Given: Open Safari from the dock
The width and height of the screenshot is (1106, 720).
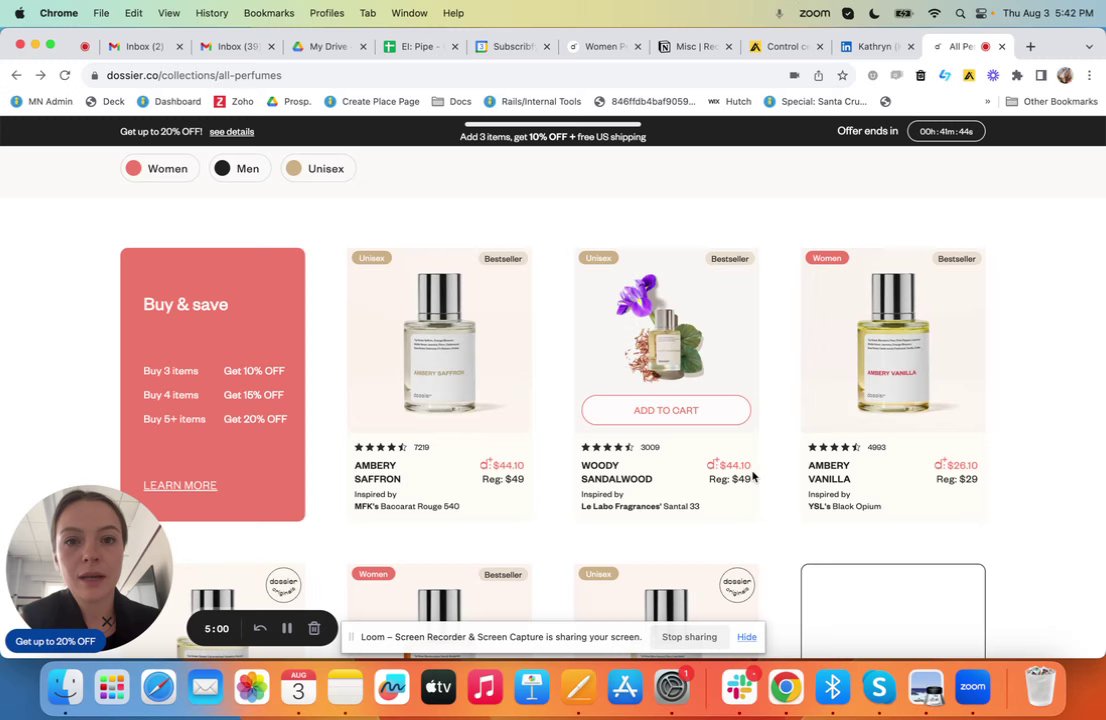Looking at the screenshot, I should point(158,686).
